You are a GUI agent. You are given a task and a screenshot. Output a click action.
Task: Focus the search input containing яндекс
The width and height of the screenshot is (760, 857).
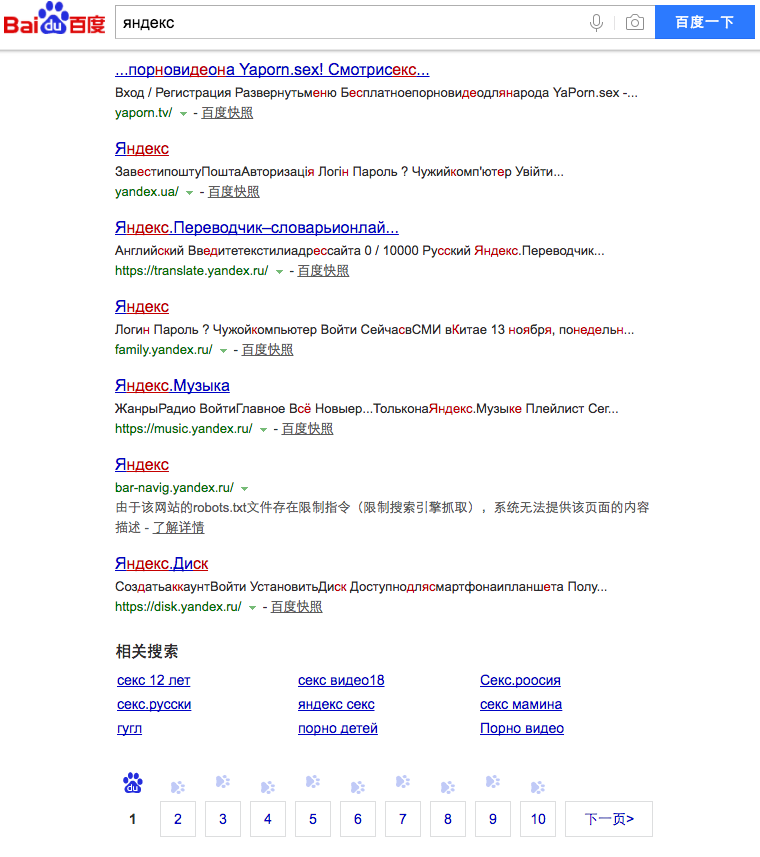tap(350, 22)
